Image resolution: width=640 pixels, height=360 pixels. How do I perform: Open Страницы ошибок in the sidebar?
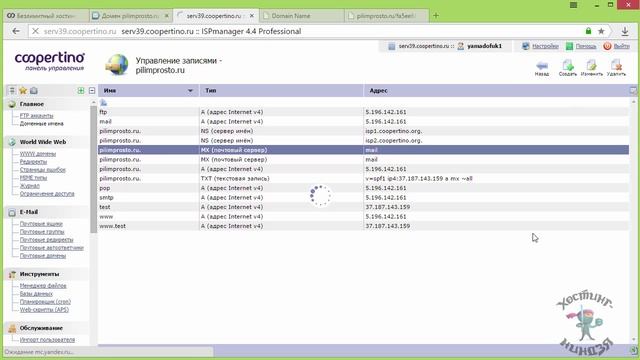(x=42, y=170)
